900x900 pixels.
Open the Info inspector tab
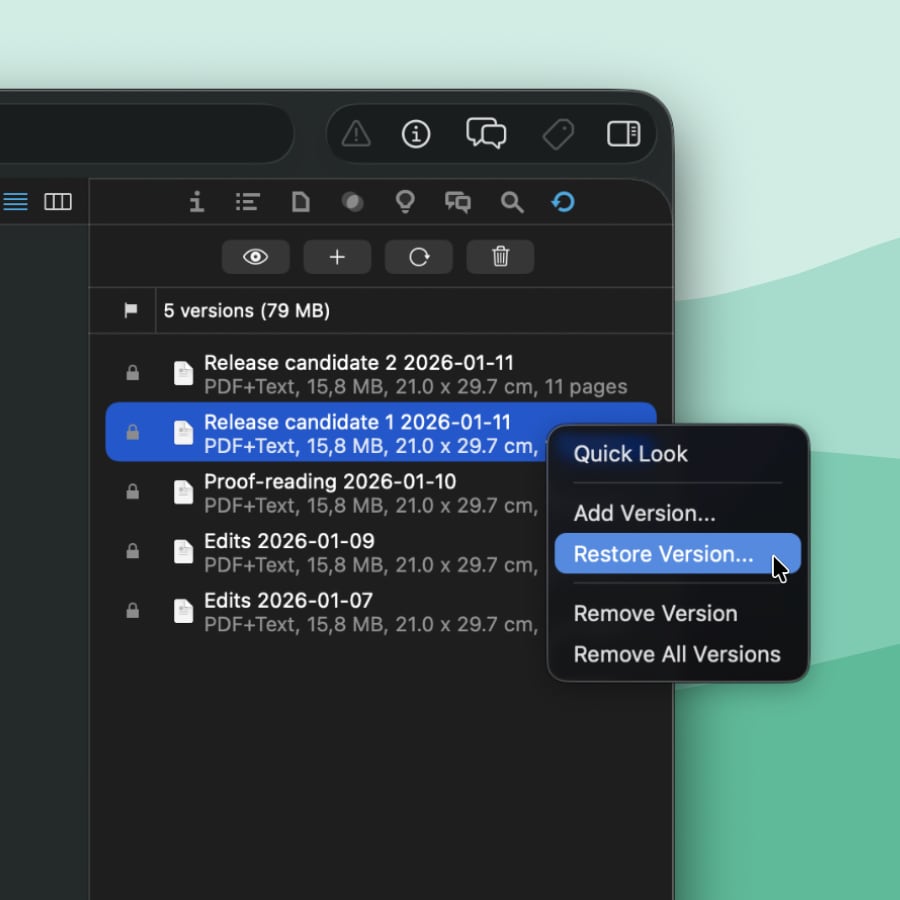point(197,203)
